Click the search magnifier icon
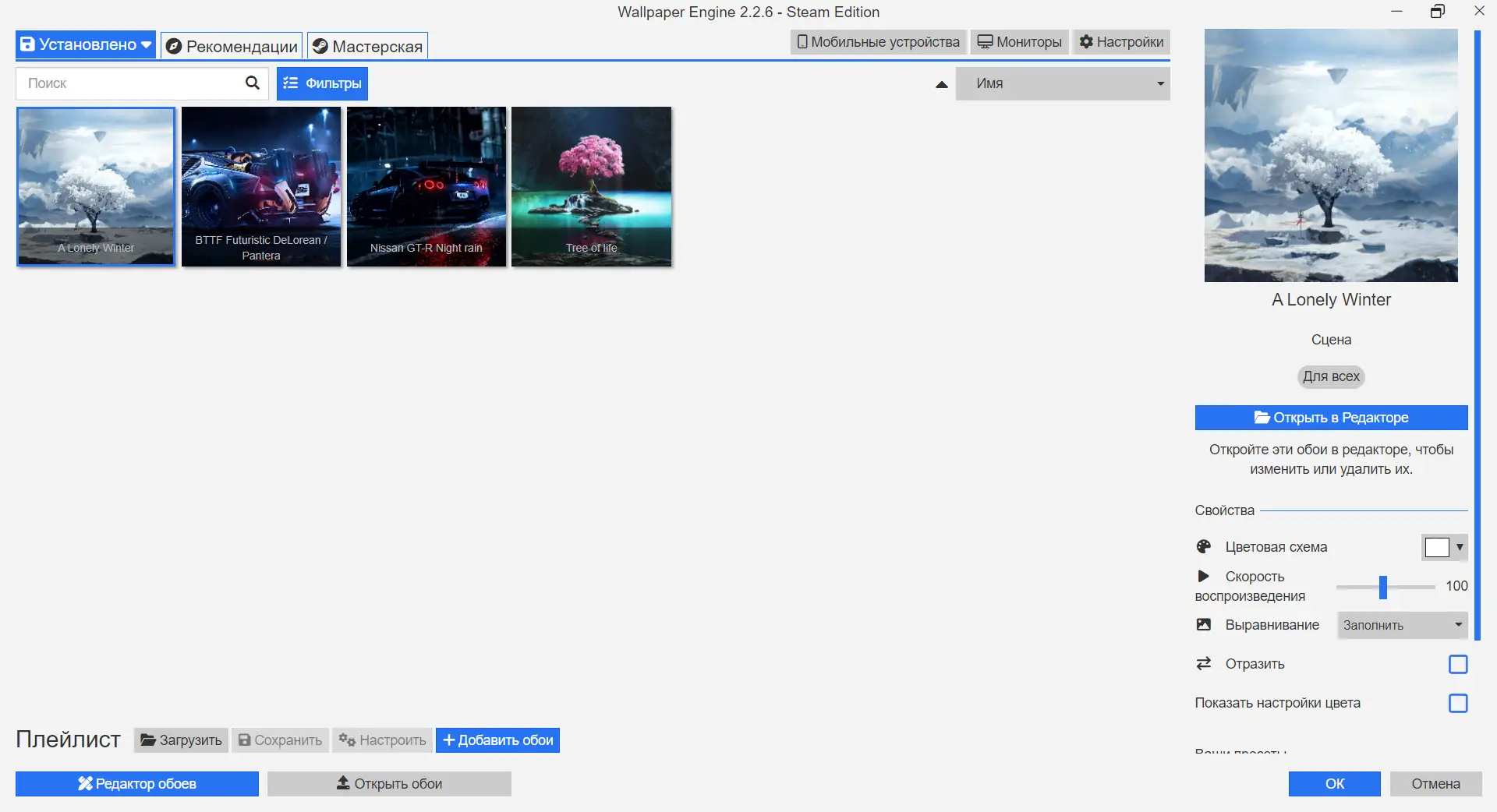This screenshot has width=1497, height=812. coord(252,83)
